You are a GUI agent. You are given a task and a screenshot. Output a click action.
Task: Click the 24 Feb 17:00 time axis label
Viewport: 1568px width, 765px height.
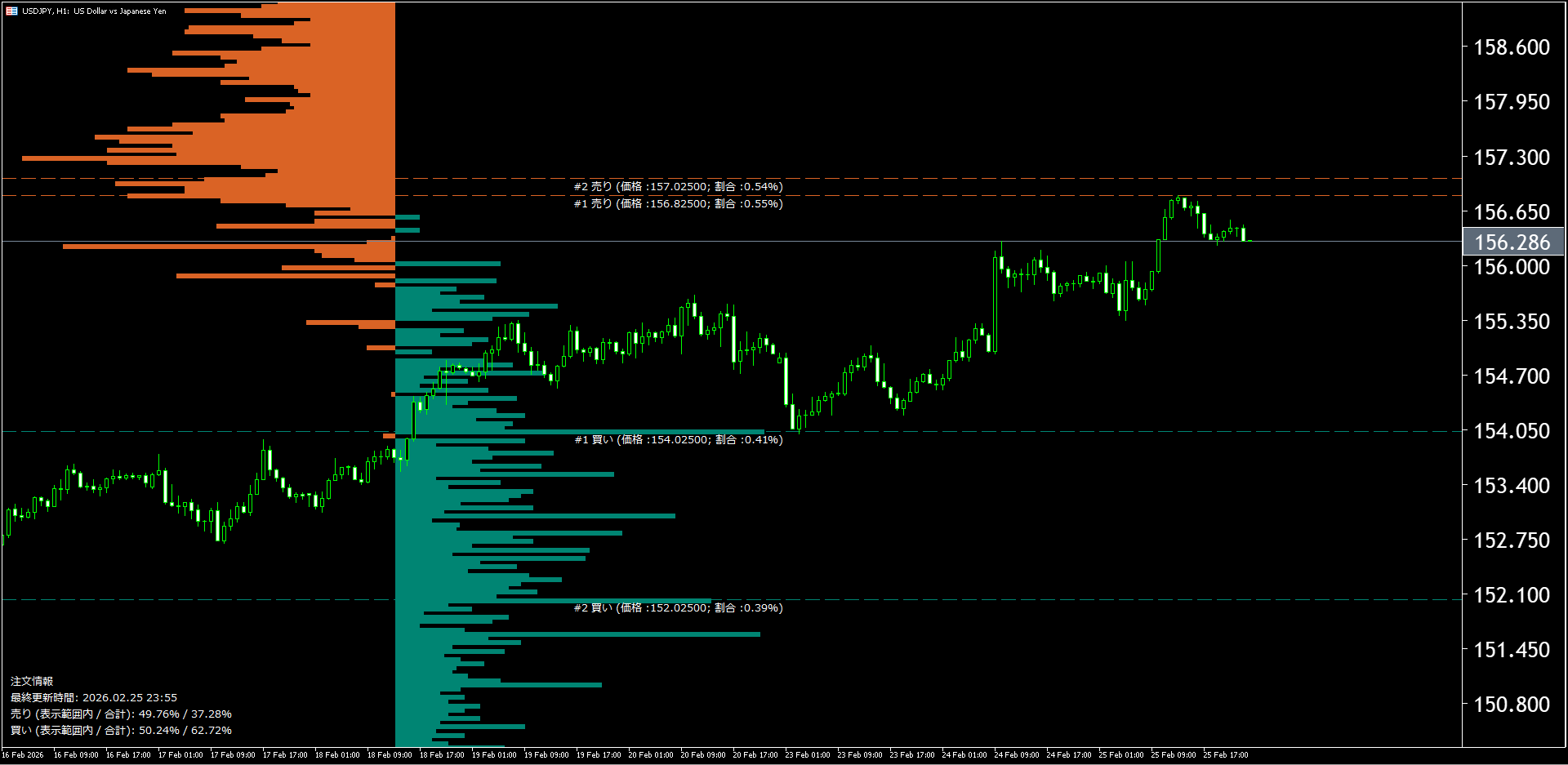1069,755
